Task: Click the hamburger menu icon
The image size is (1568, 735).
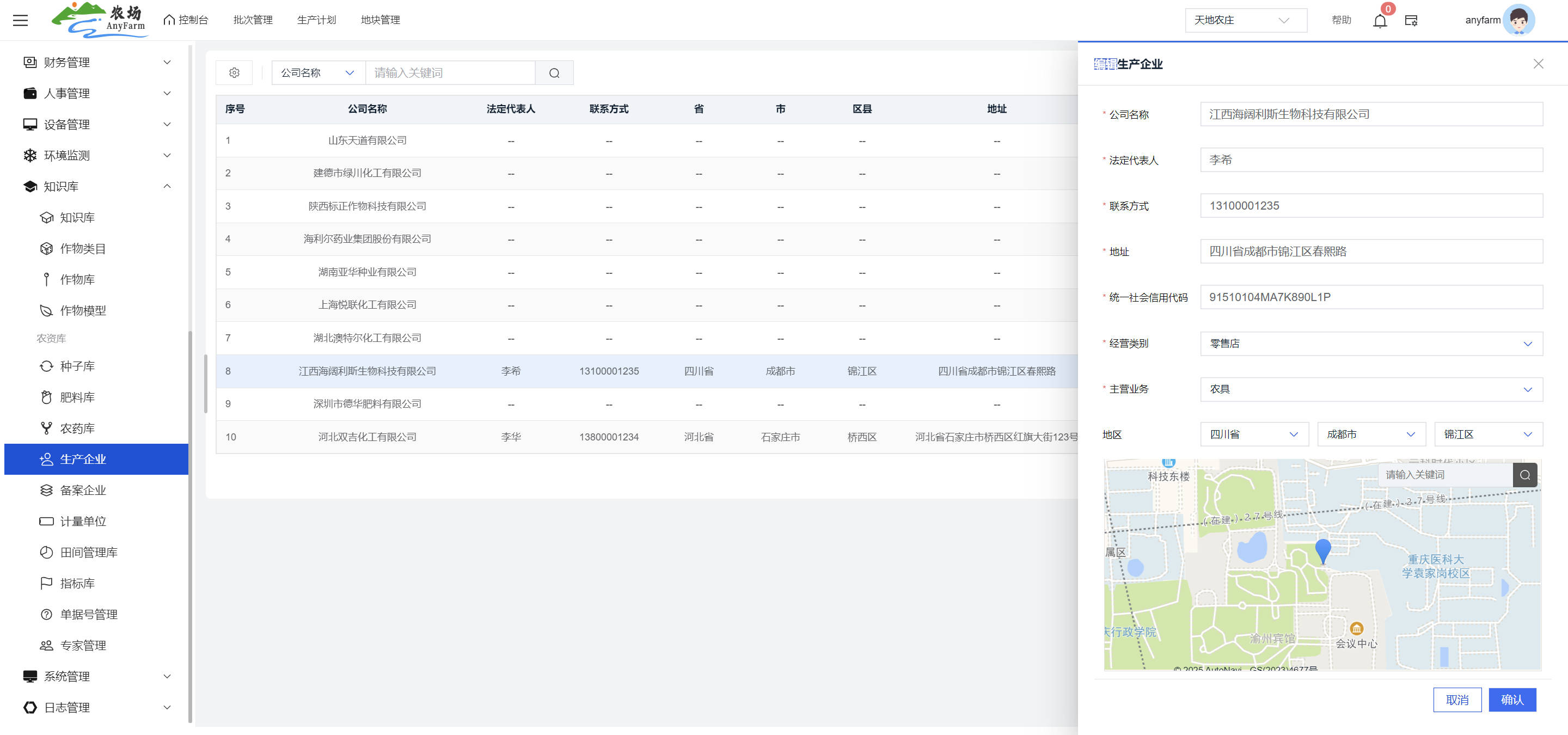Action: (20, 20)
